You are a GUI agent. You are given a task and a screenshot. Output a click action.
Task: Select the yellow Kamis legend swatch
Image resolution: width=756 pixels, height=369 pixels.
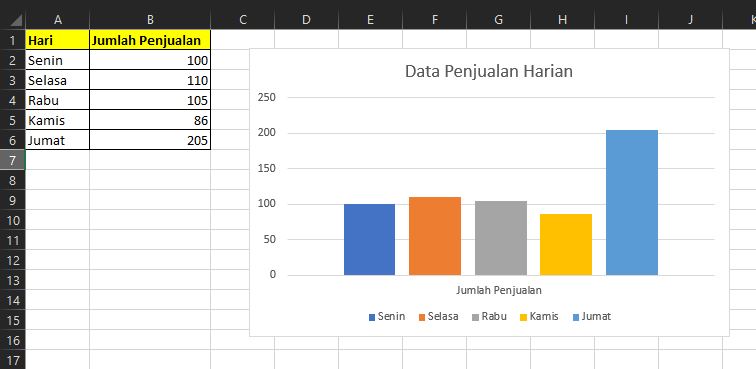(x=524, y=317)
